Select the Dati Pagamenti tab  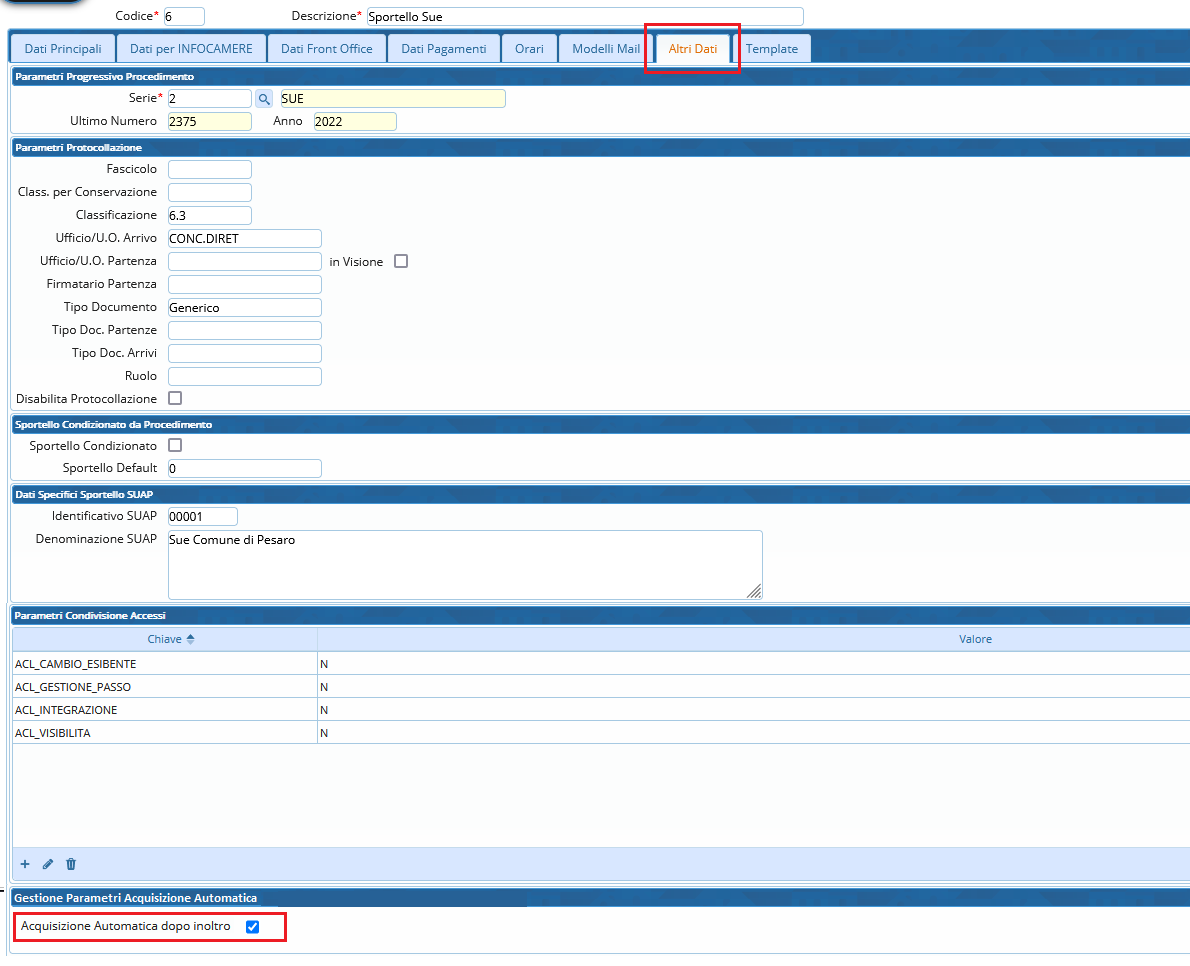[444, 49]
